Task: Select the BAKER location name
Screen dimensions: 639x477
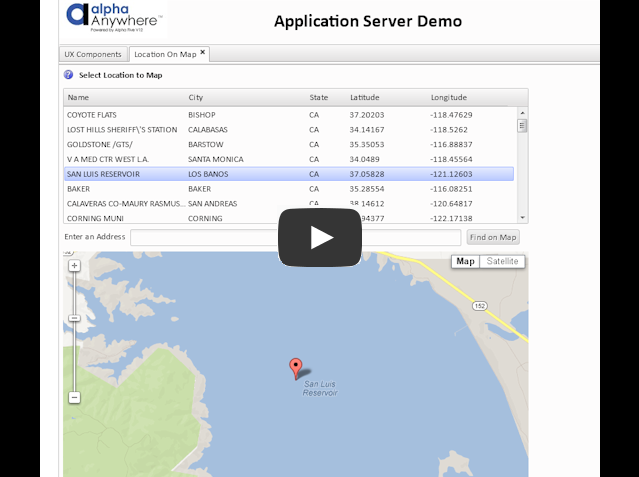Action: [x=78, y=189]
